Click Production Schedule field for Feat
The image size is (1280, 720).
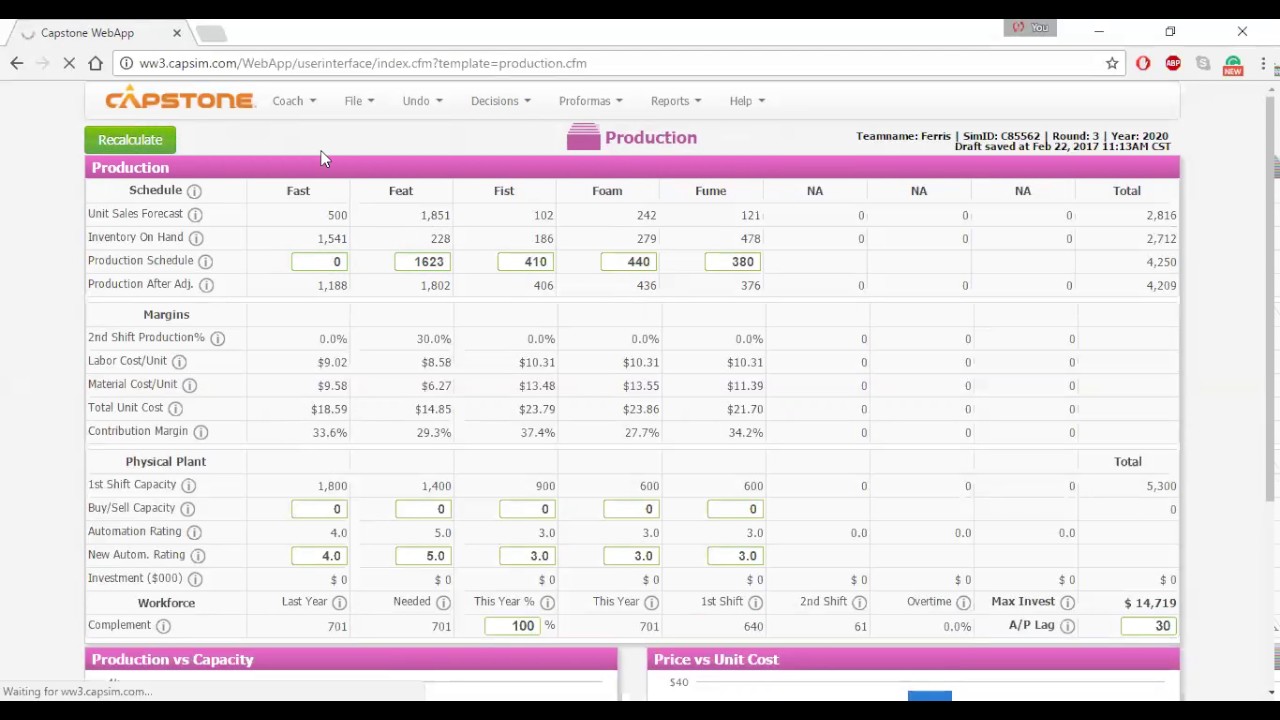(x=423, y=262)
